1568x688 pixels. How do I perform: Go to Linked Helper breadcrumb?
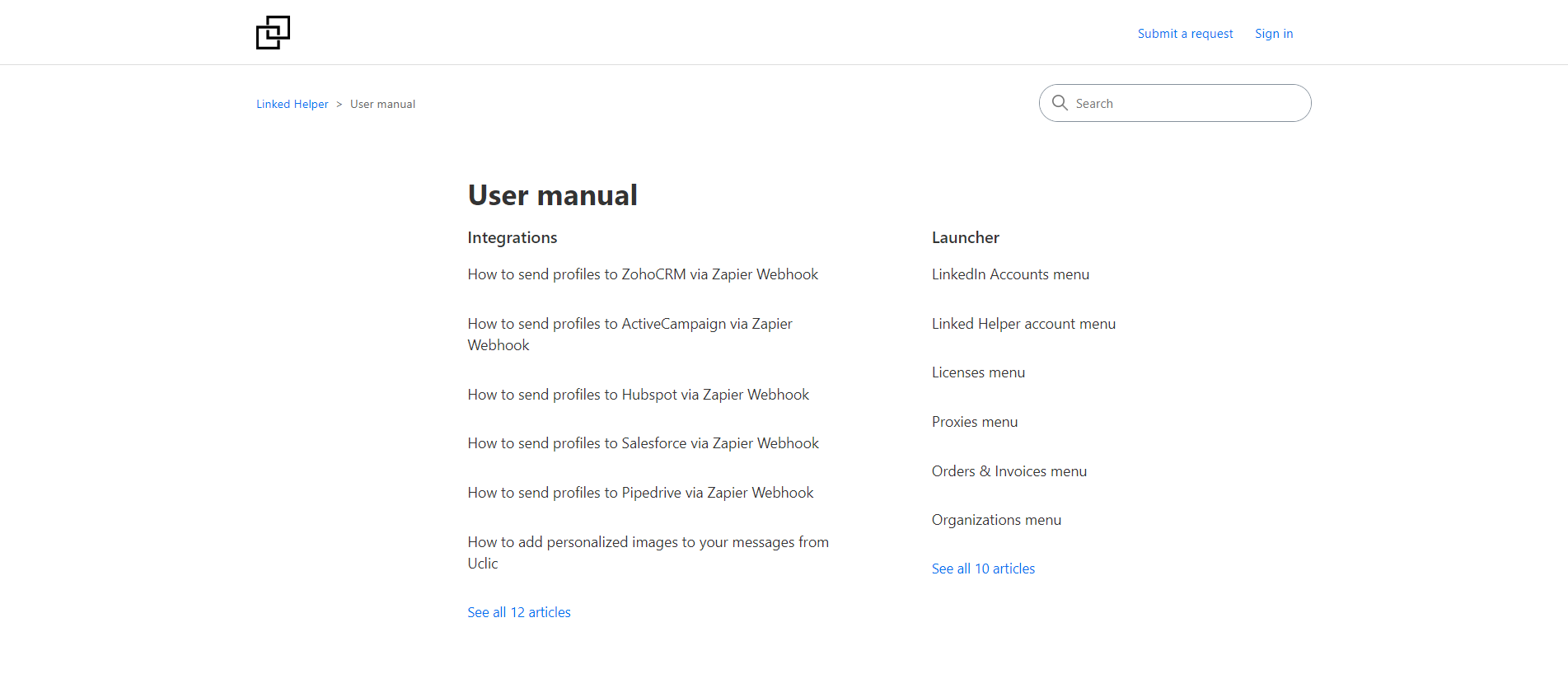tap(292, 104)
